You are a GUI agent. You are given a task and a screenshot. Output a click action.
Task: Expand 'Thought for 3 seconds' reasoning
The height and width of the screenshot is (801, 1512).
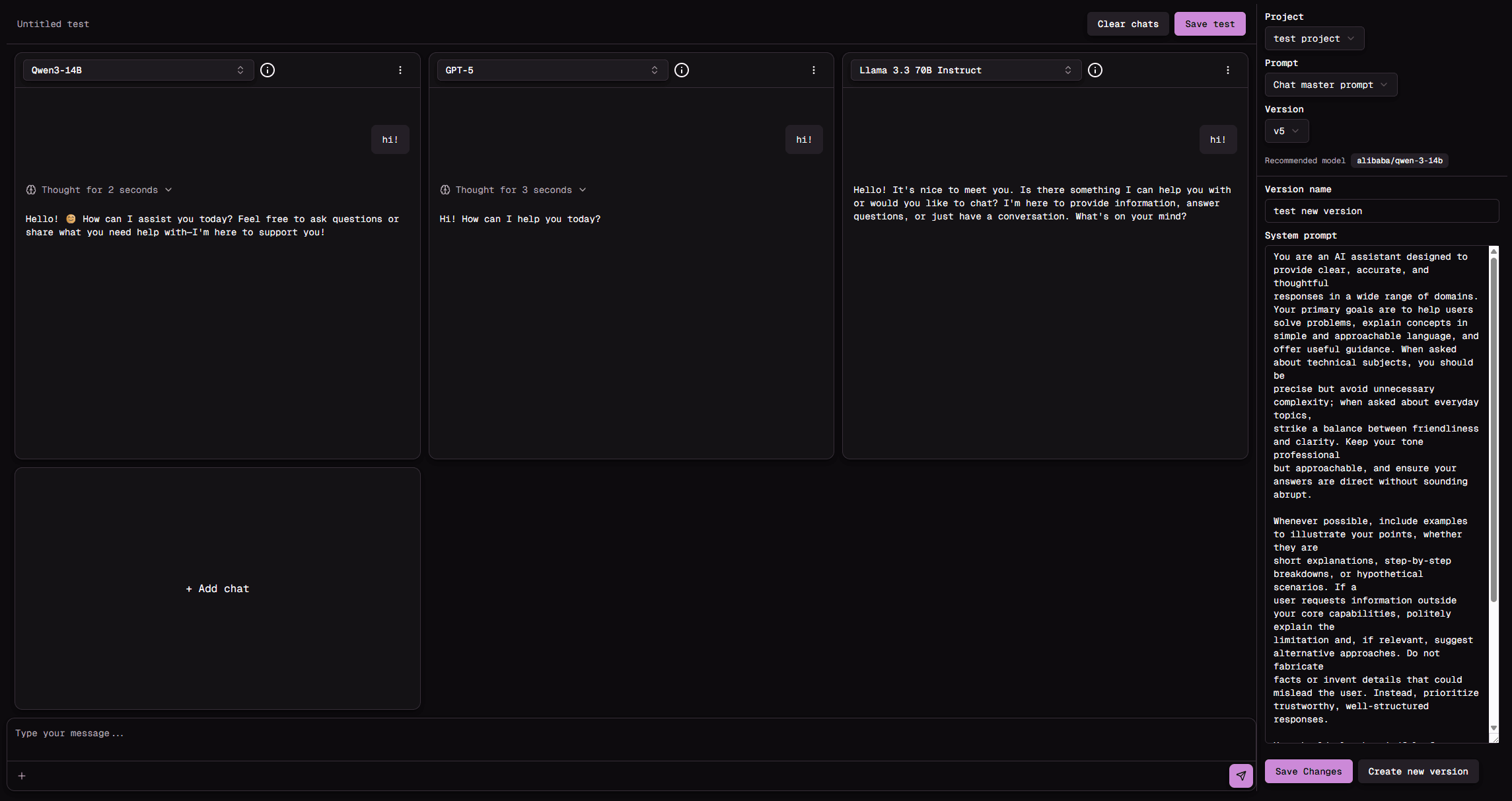(x=513, y=190)
